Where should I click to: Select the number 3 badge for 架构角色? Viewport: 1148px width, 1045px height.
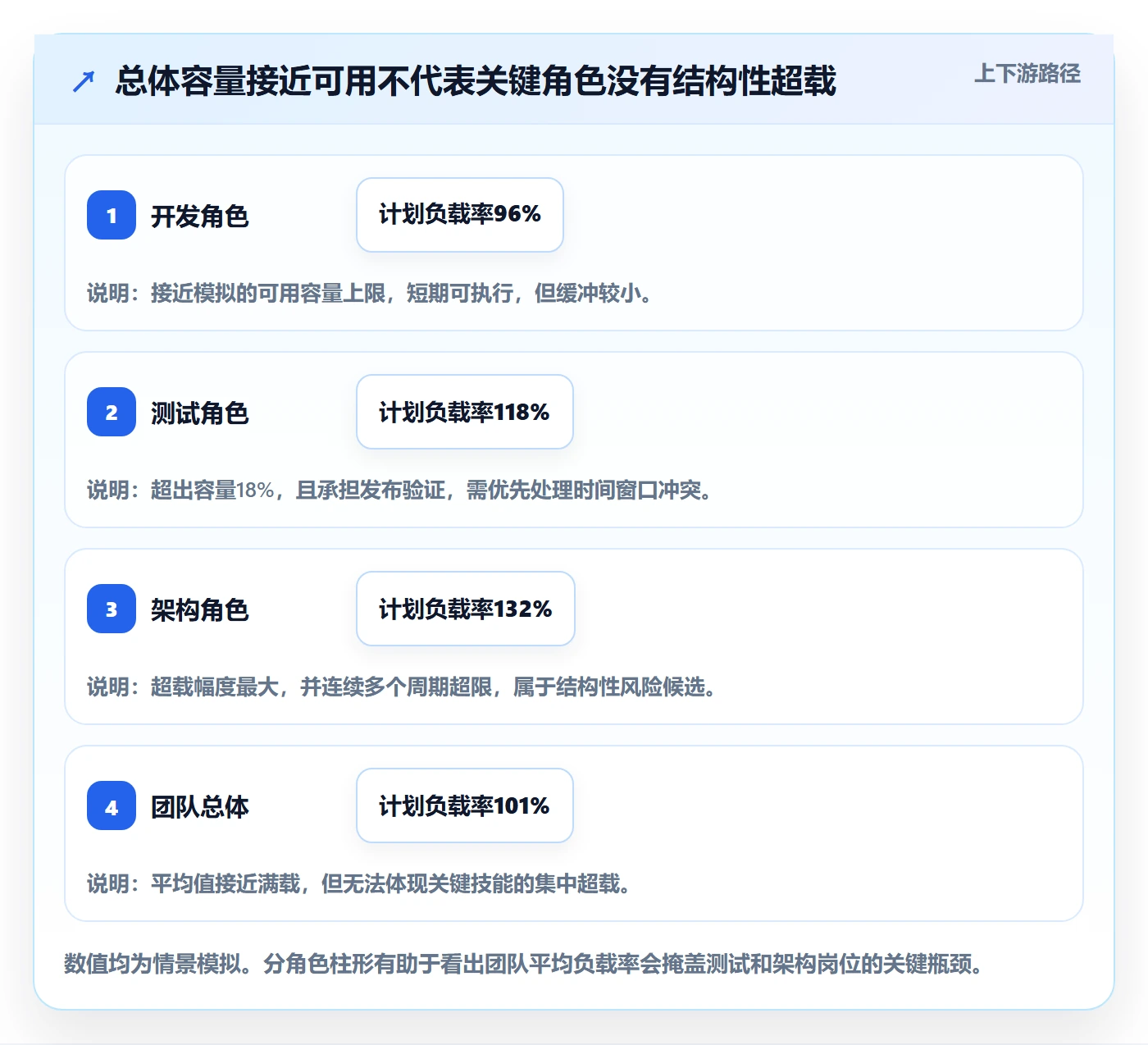[112, 609]
